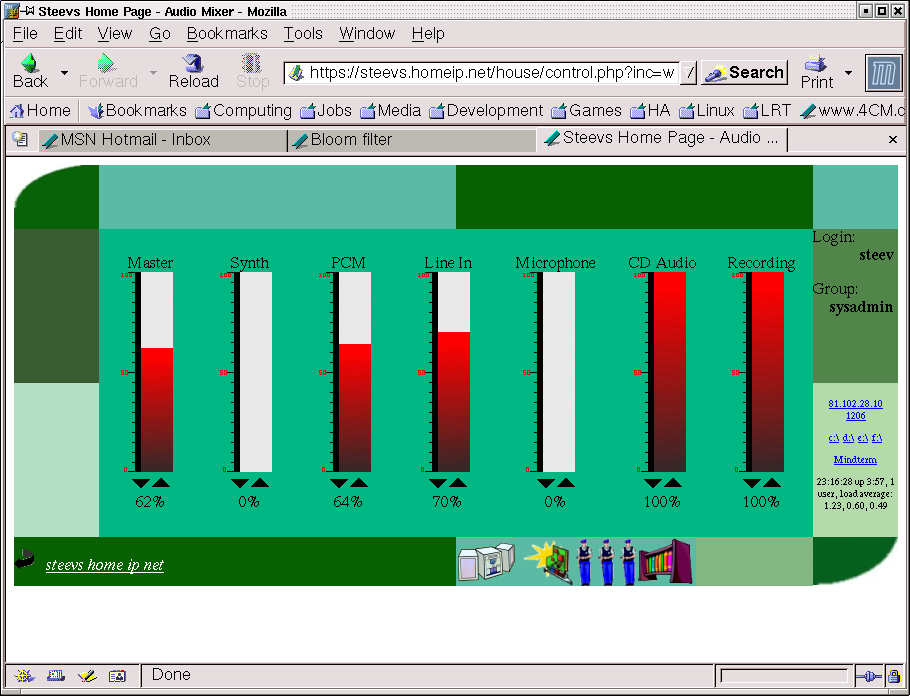Image resolution: width=910 pixels, height=696 pixels.
Task: Click the security padlock in status bar
Action: click(894, 676)
